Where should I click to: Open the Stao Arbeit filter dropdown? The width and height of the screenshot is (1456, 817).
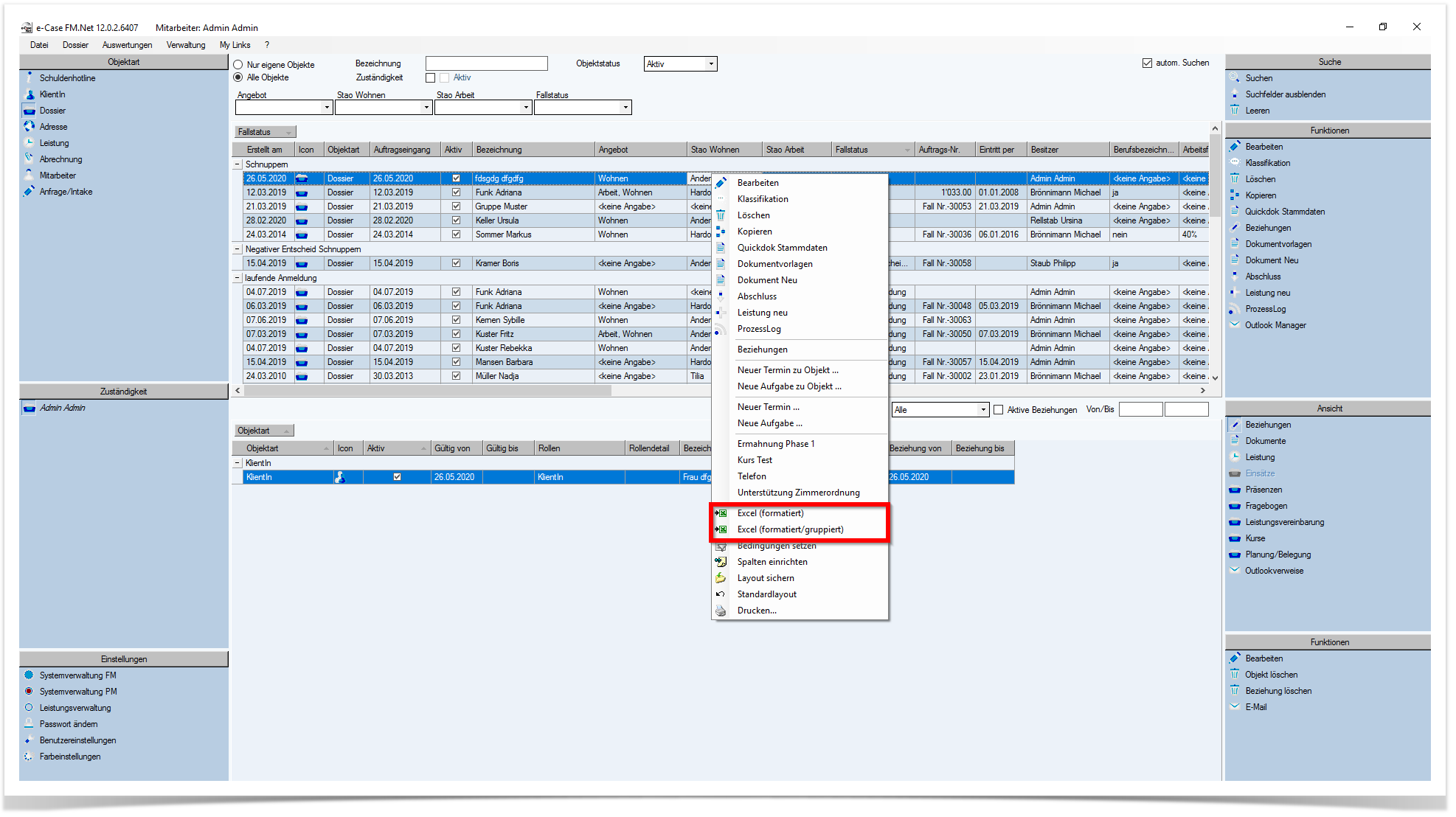click(x=526, y=108)
